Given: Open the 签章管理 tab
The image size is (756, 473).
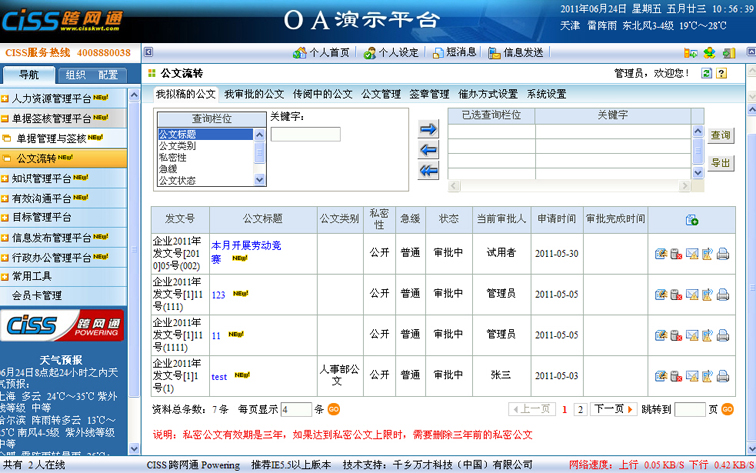Looking at the screenshot, I should 429,94.
